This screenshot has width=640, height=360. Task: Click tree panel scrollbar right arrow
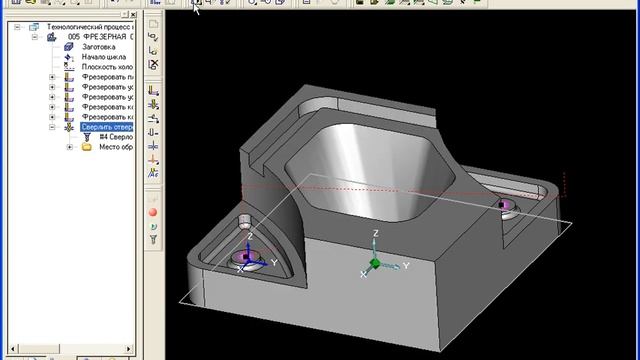(129, 349)
